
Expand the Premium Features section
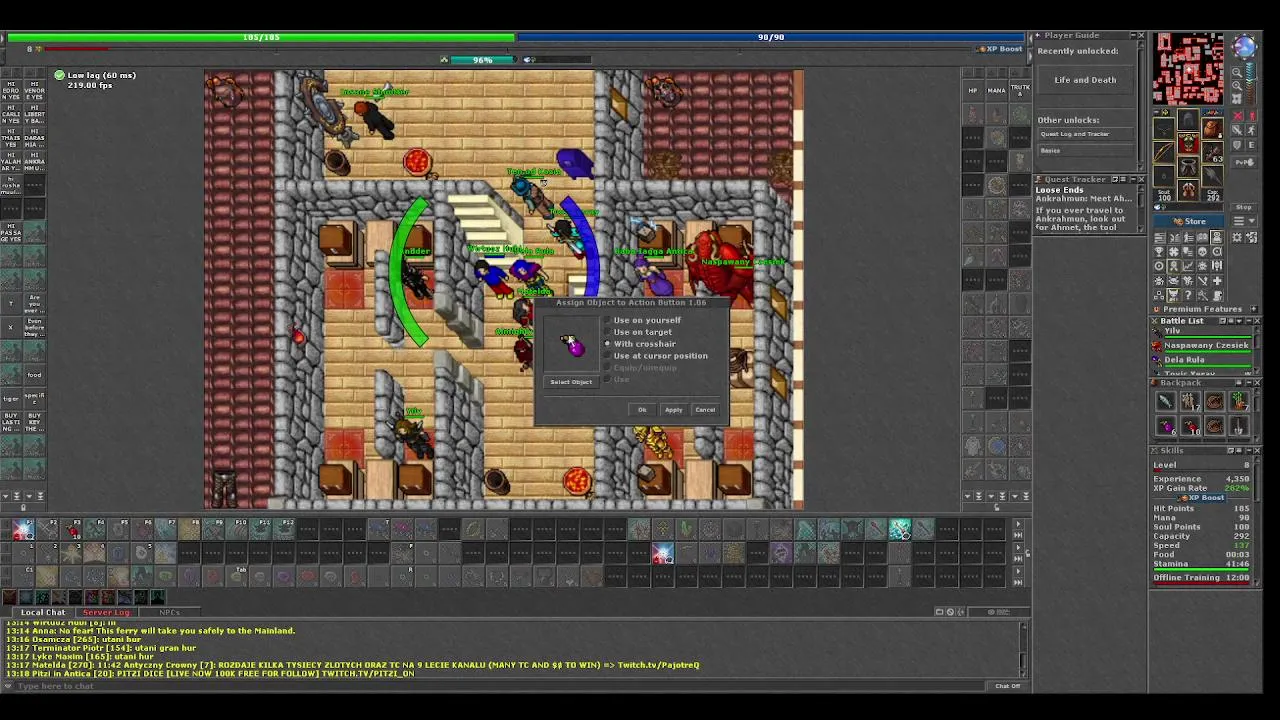(1254, 309)
